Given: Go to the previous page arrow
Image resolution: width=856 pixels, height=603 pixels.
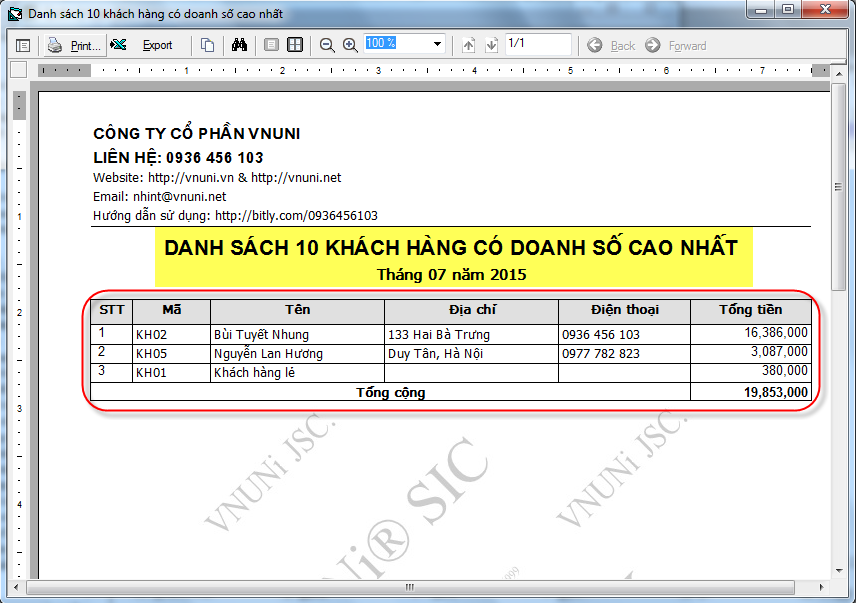Looking at the screenshot, I should (x=468, y=46).
